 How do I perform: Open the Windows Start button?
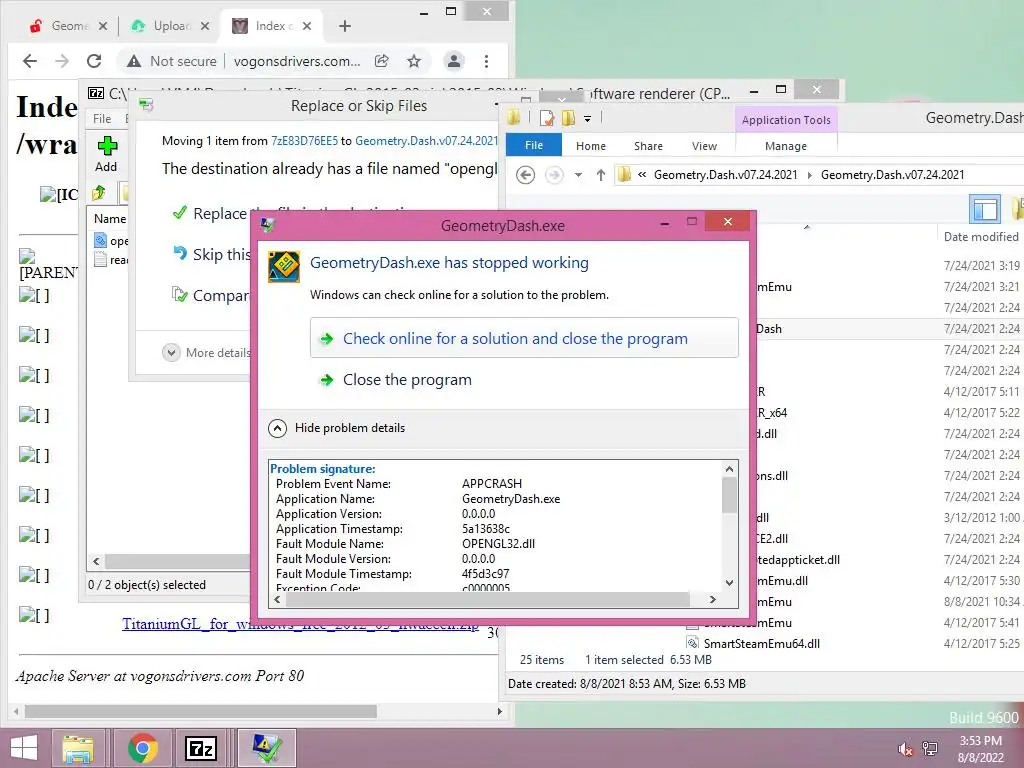(x=24, y=748)
